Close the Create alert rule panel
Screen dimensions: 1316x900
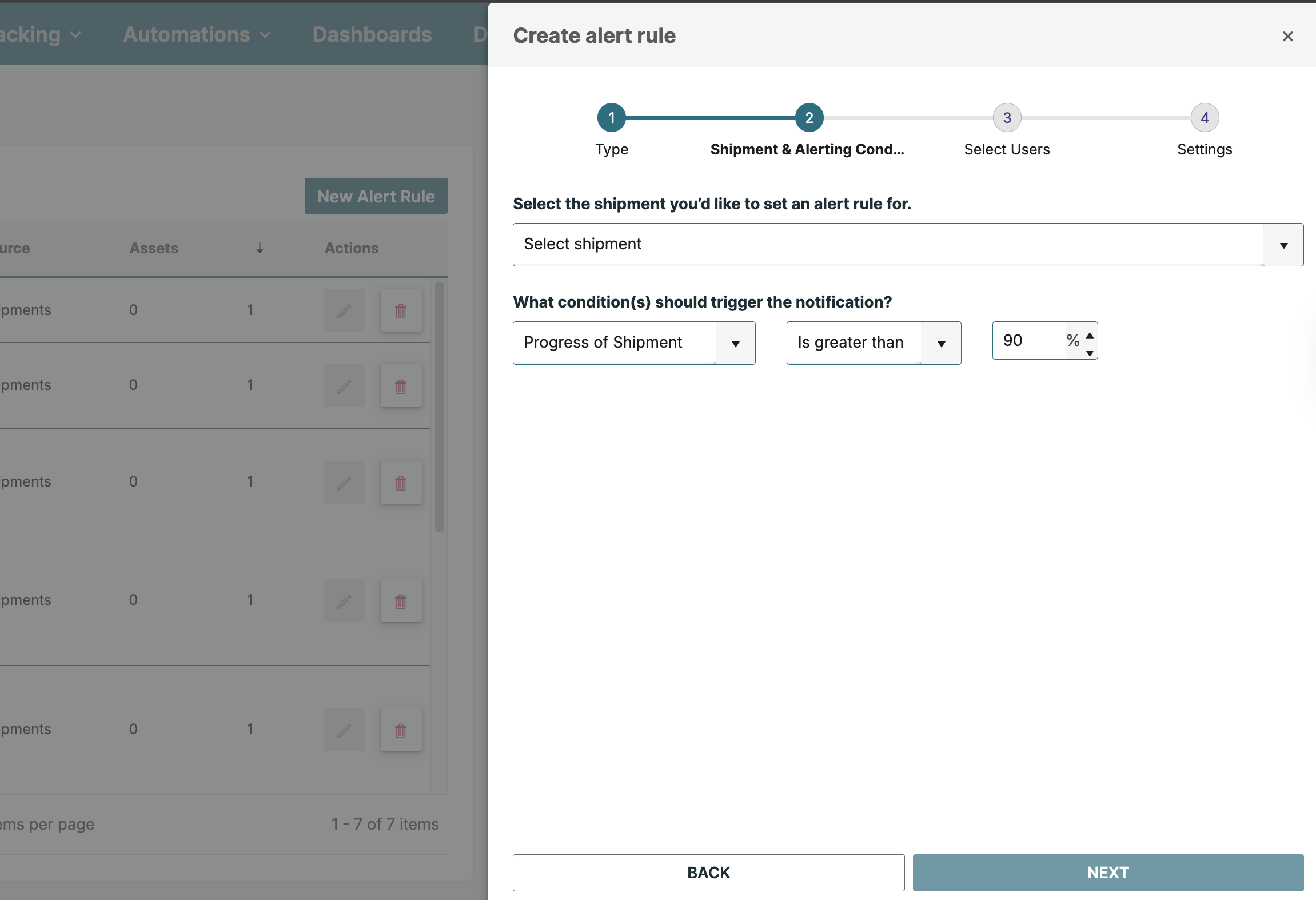coord(1287,37)
